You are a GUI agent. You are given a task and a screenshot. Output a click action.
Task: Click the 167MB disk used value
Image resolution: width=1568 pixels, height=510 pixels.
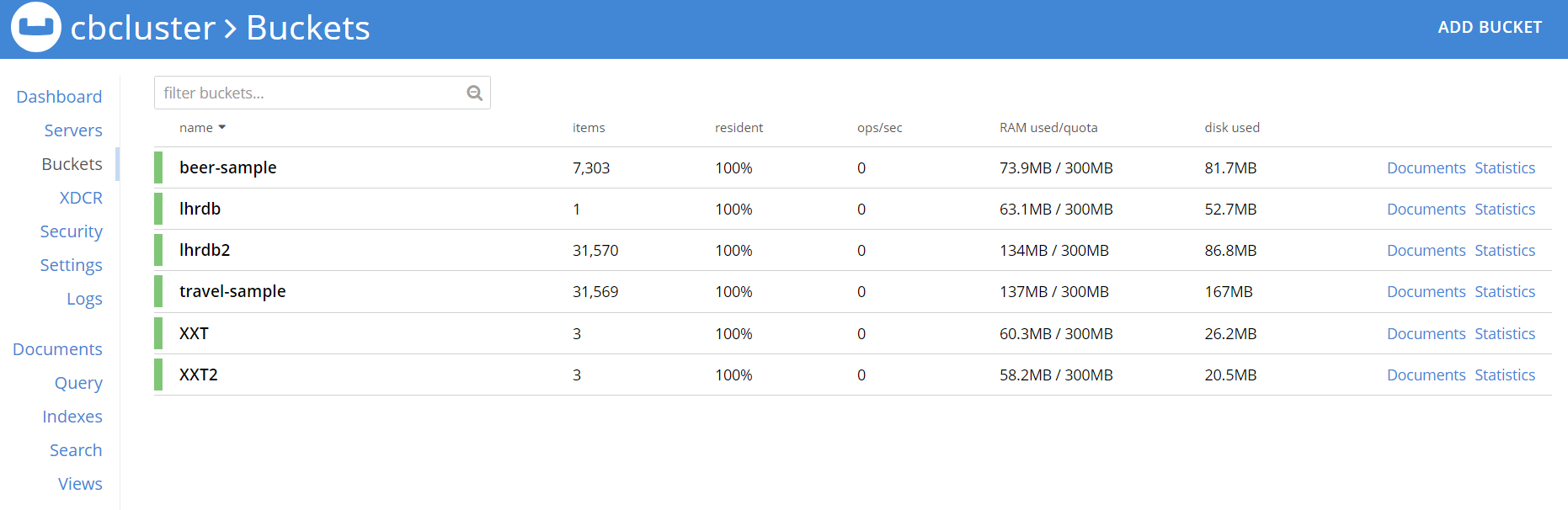[x=1229, y=291]
